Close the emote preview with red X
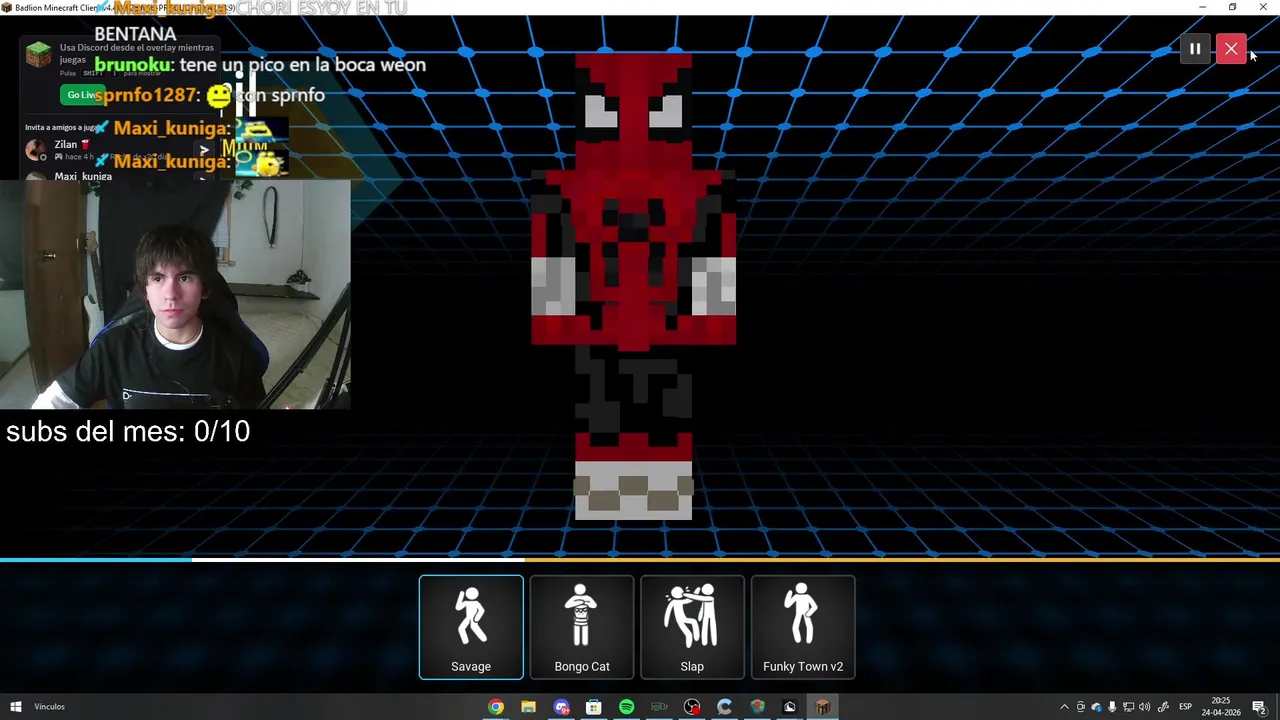This screenshot has height=720, width=1280. (1231, 48)
